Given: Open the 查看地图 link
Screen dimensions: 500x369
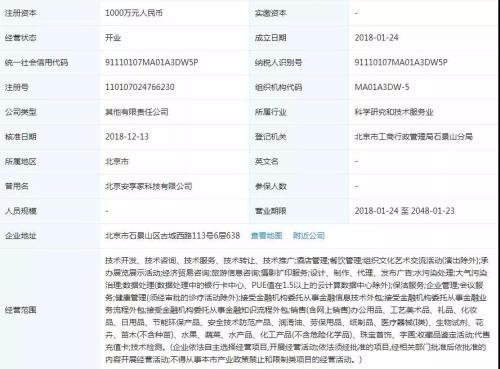Looking at the screenshot, I should 266,236.
